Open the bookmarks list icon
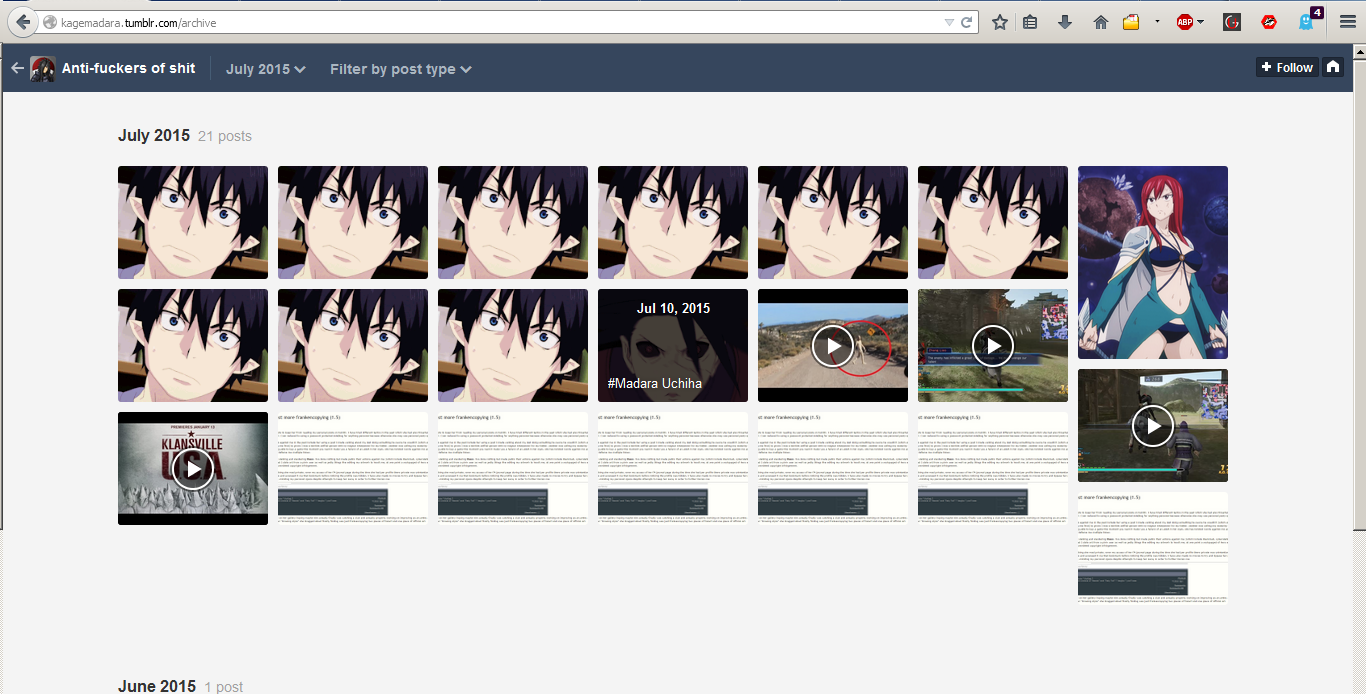The height and width of the screenshot is (694, 1366). point(1030,22)
